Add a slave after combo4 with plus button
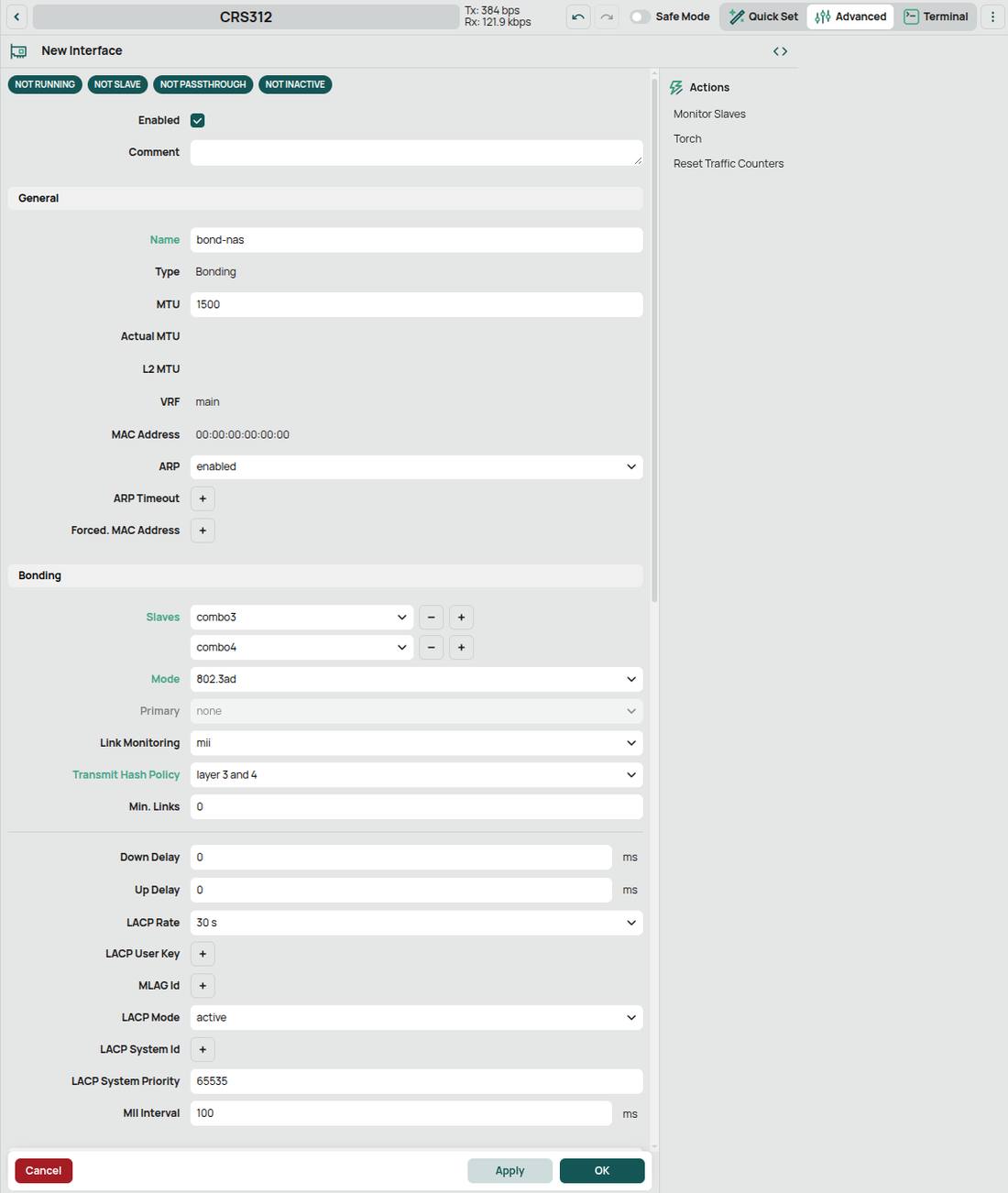 [461, 648]
